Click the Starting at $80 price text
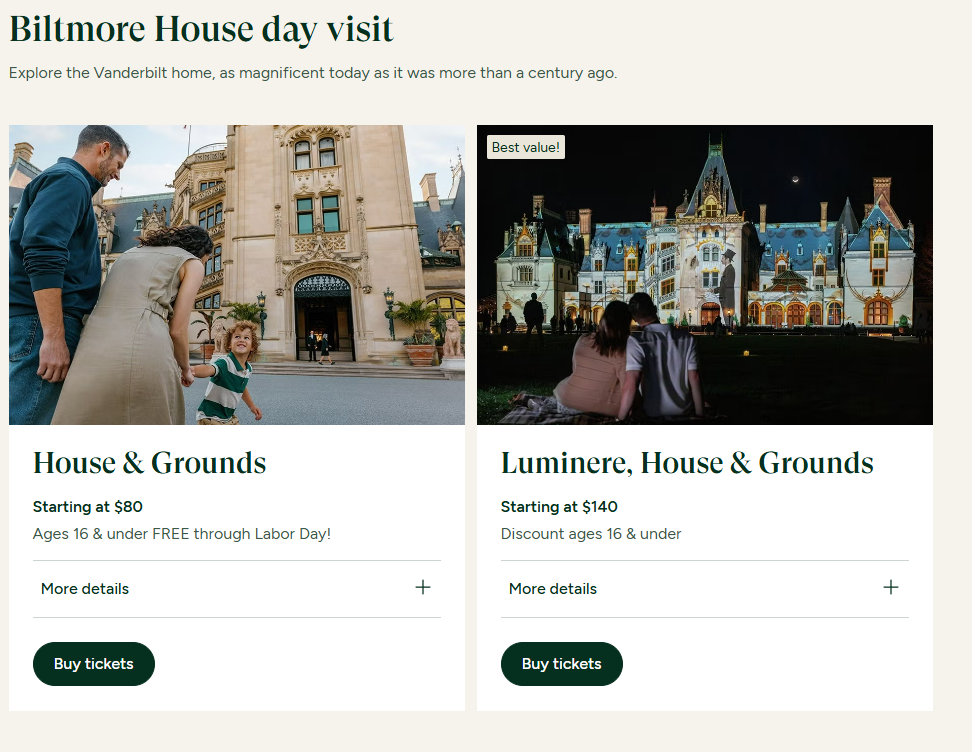 click(88, 506)
